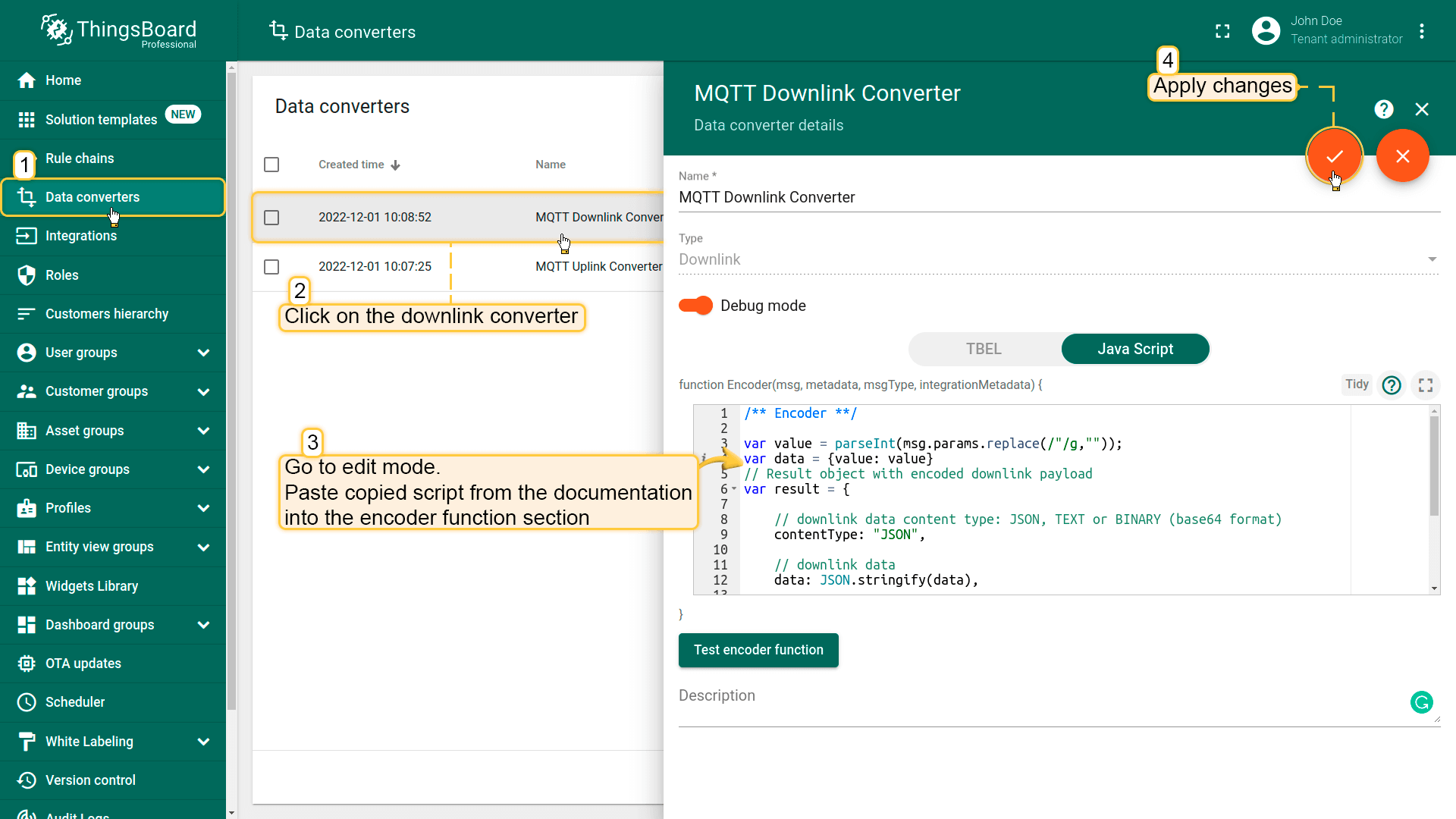Collapse code fold arrow on line 6

[734, 489]
